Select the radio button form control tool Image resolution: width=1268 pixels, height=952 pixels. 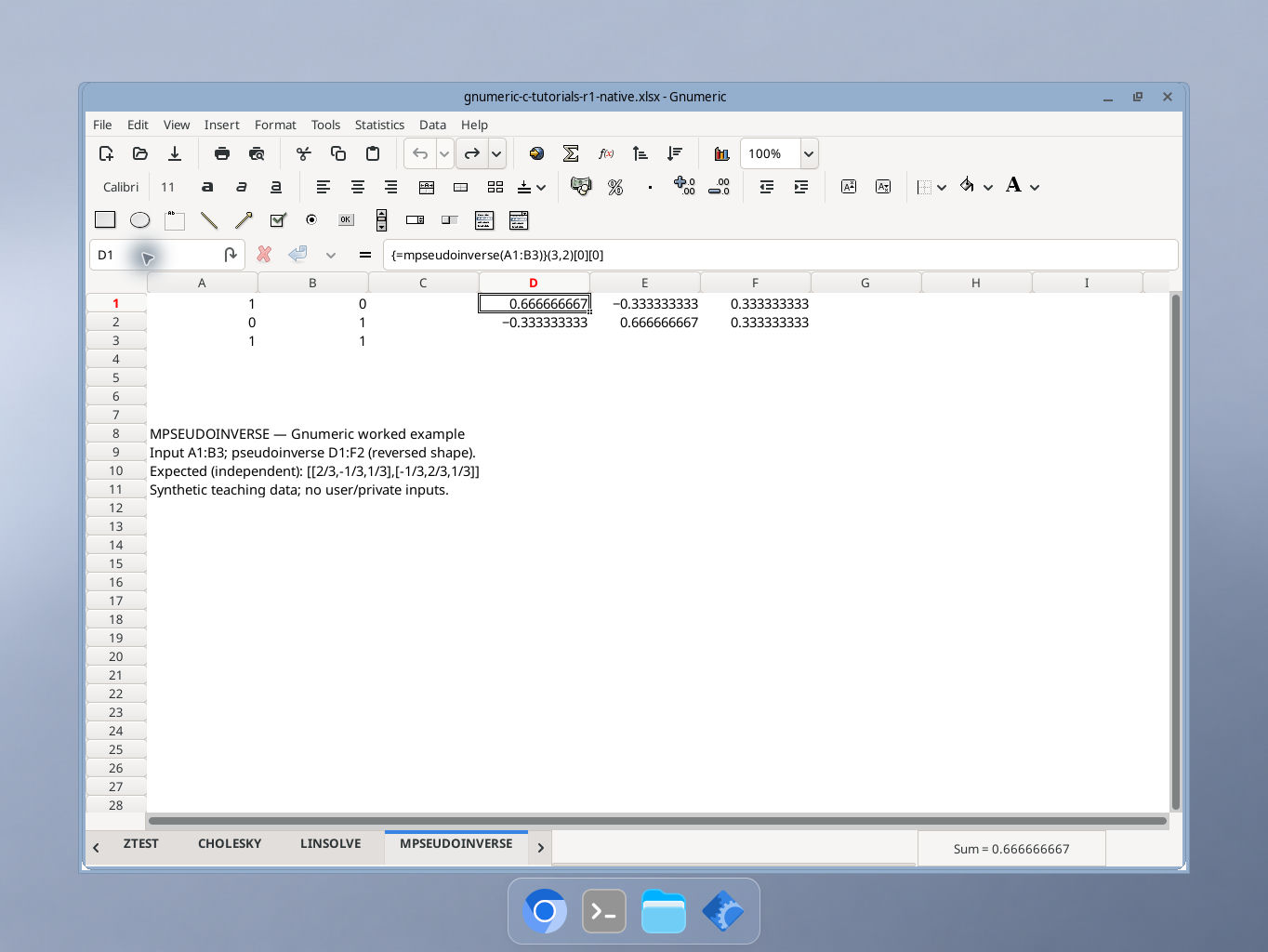tap(311, 220)
